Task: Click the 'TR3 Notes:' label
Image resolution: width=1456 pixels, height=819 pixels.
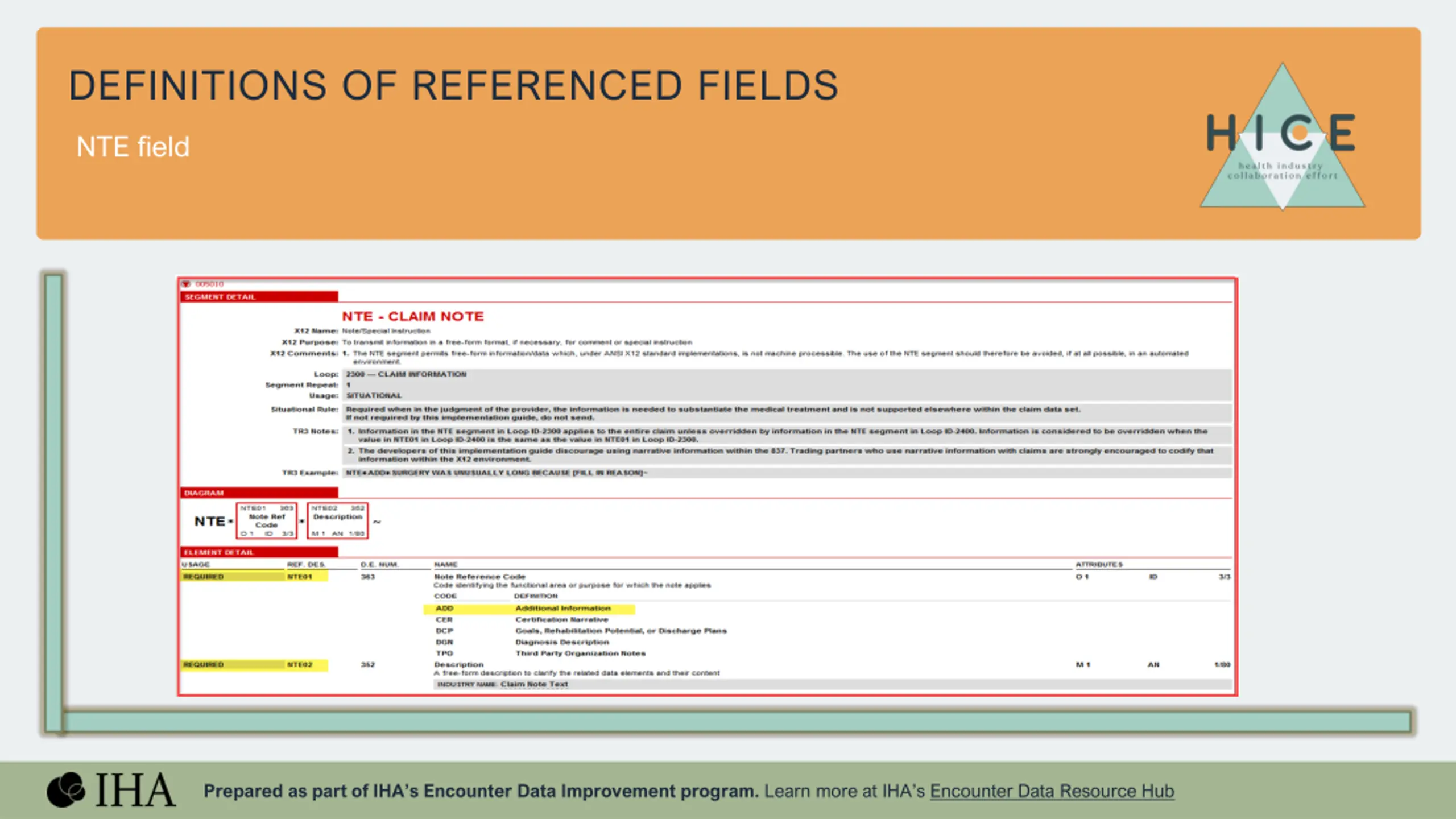Action: click(x=315, y=431)
